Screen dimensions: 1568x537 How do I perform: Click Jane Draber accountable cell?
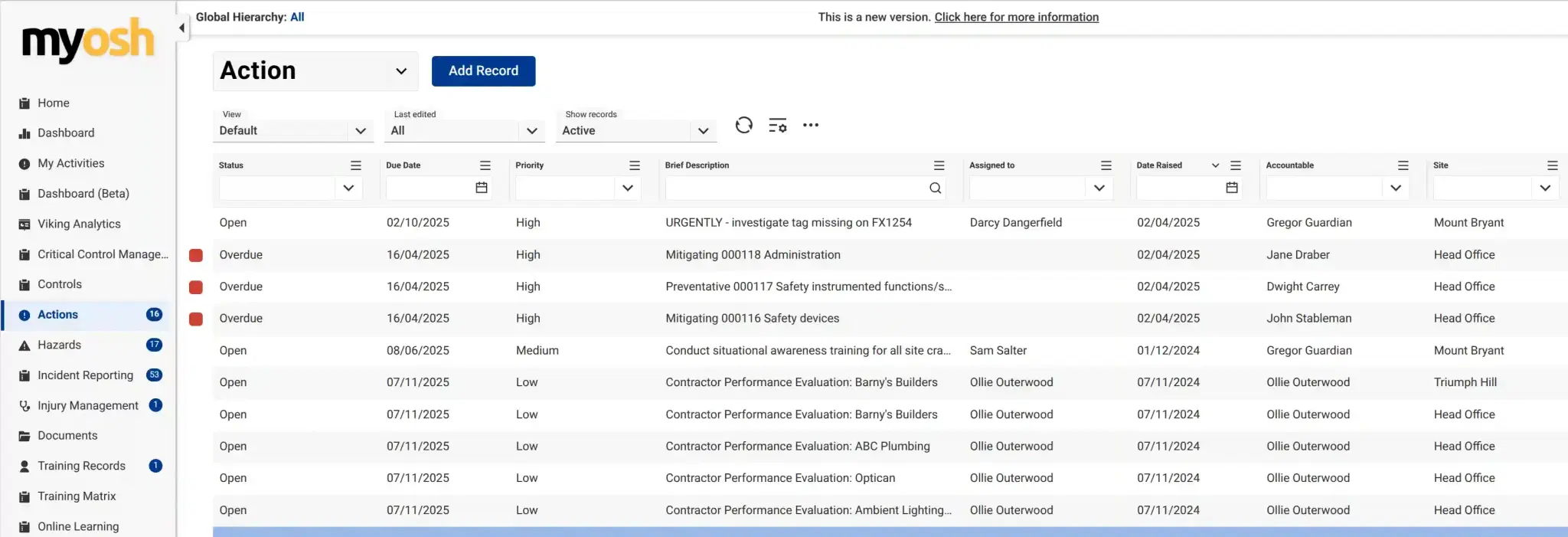coord(1298,255)
